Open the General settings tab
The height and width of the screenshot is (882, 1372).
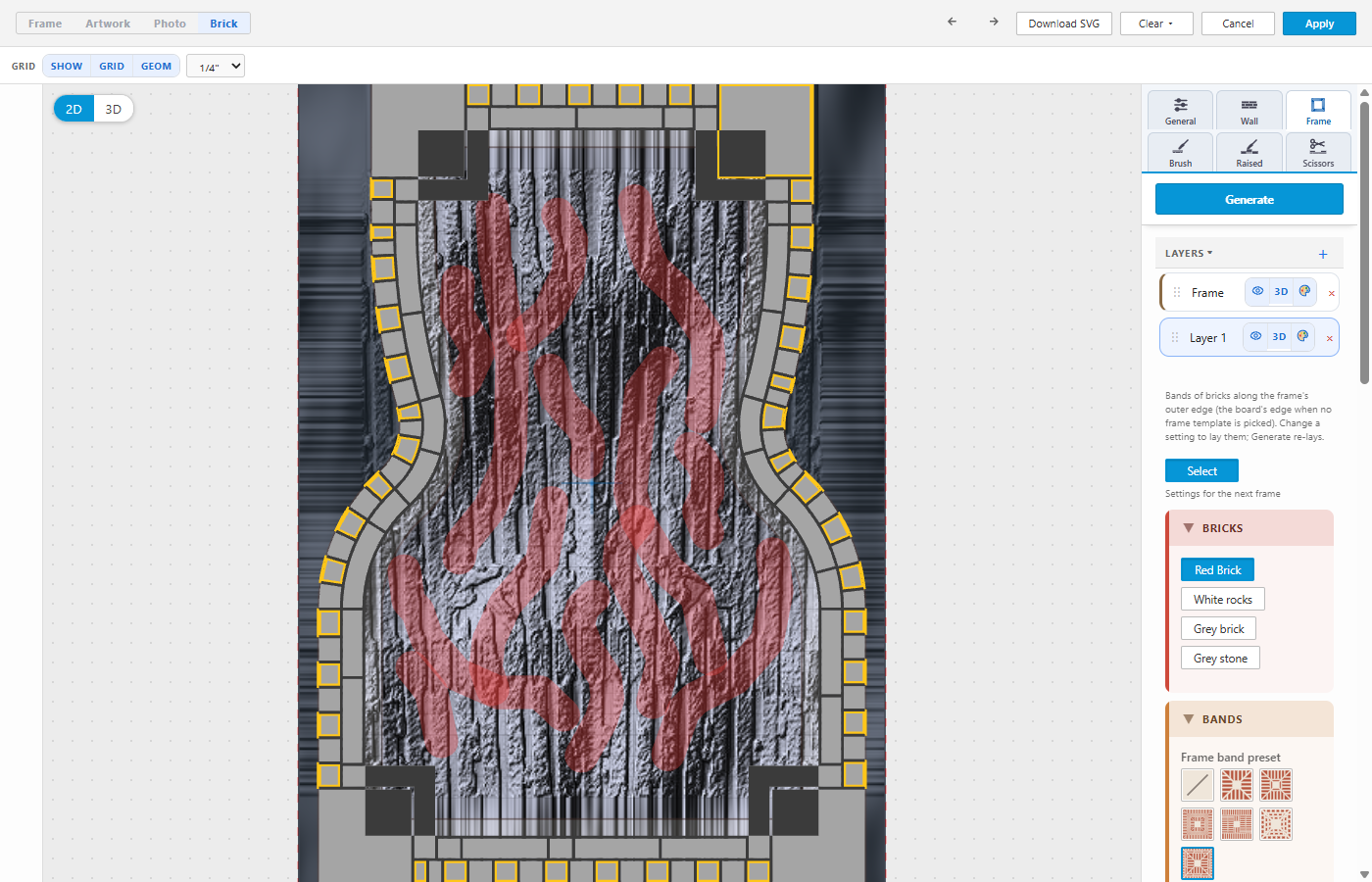point(1181,111)
